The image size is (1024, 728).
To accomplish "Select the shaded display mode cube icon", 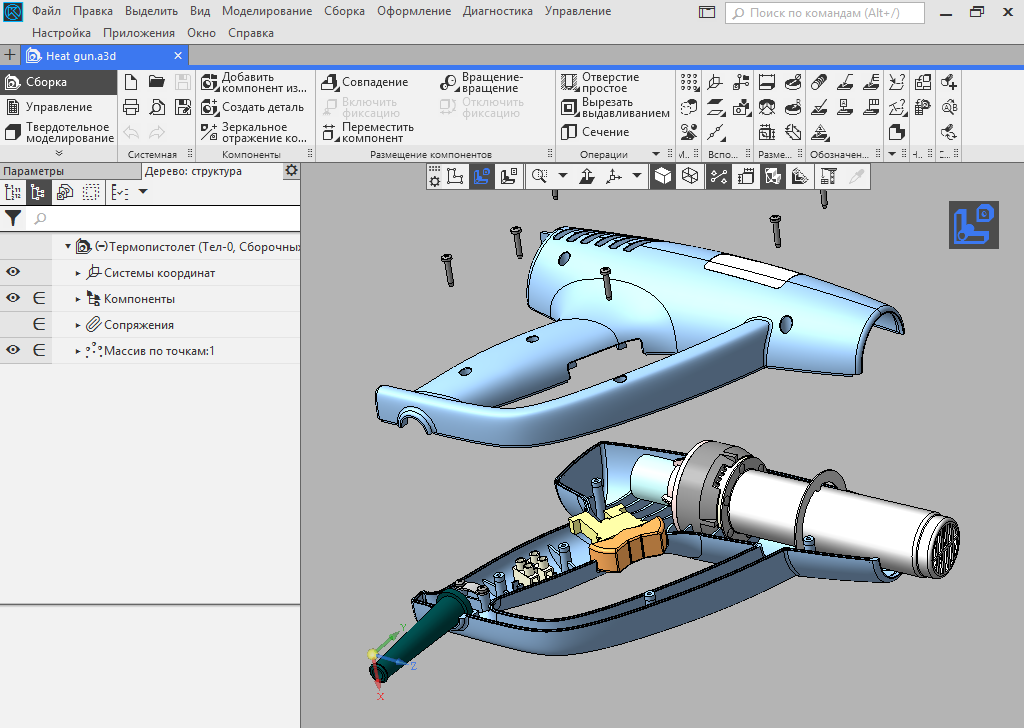I will coord(662,176).
